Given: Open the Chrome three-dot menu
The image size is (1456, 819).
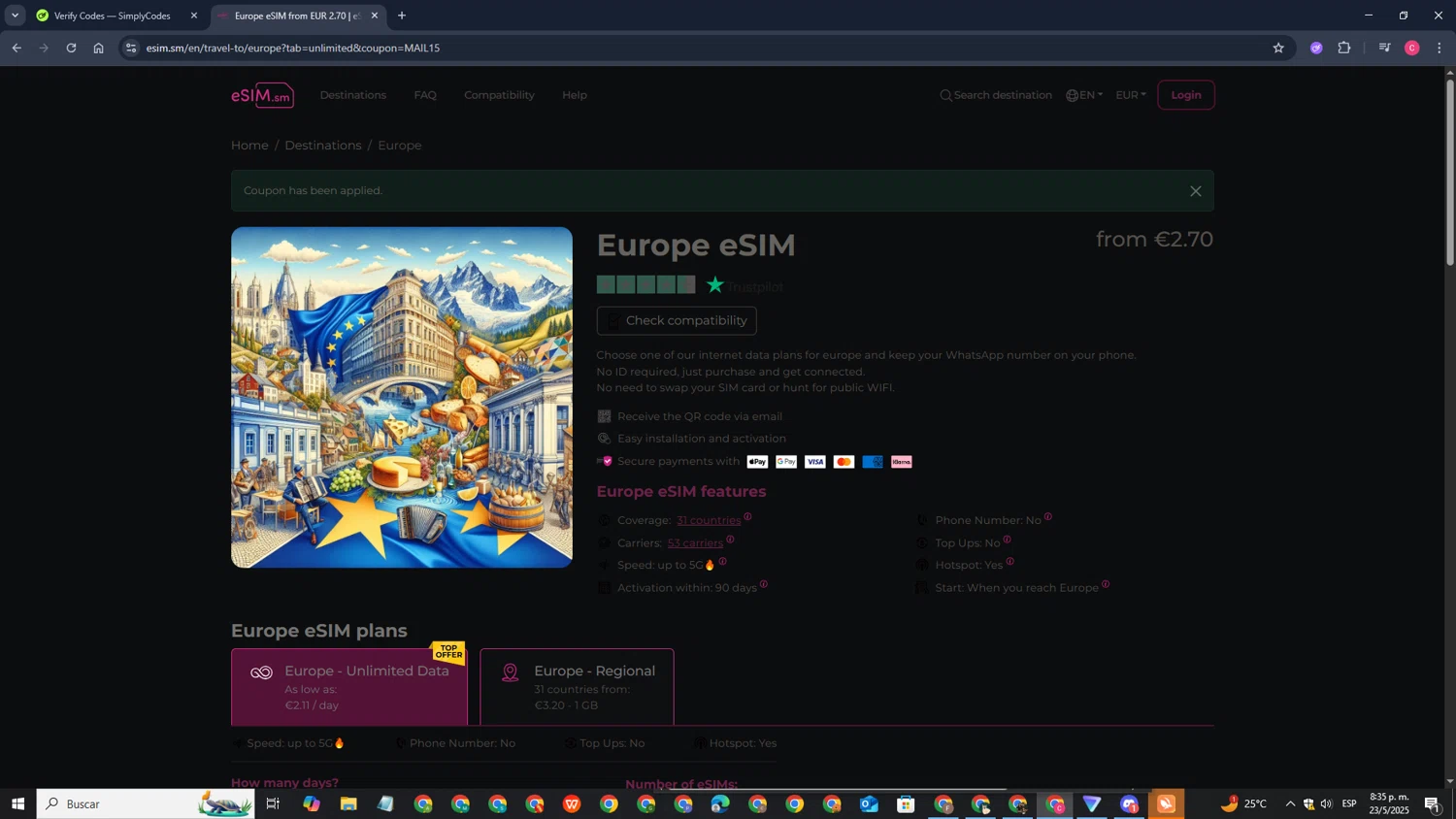Looking at the screenshot, I should coord(1439,48).
